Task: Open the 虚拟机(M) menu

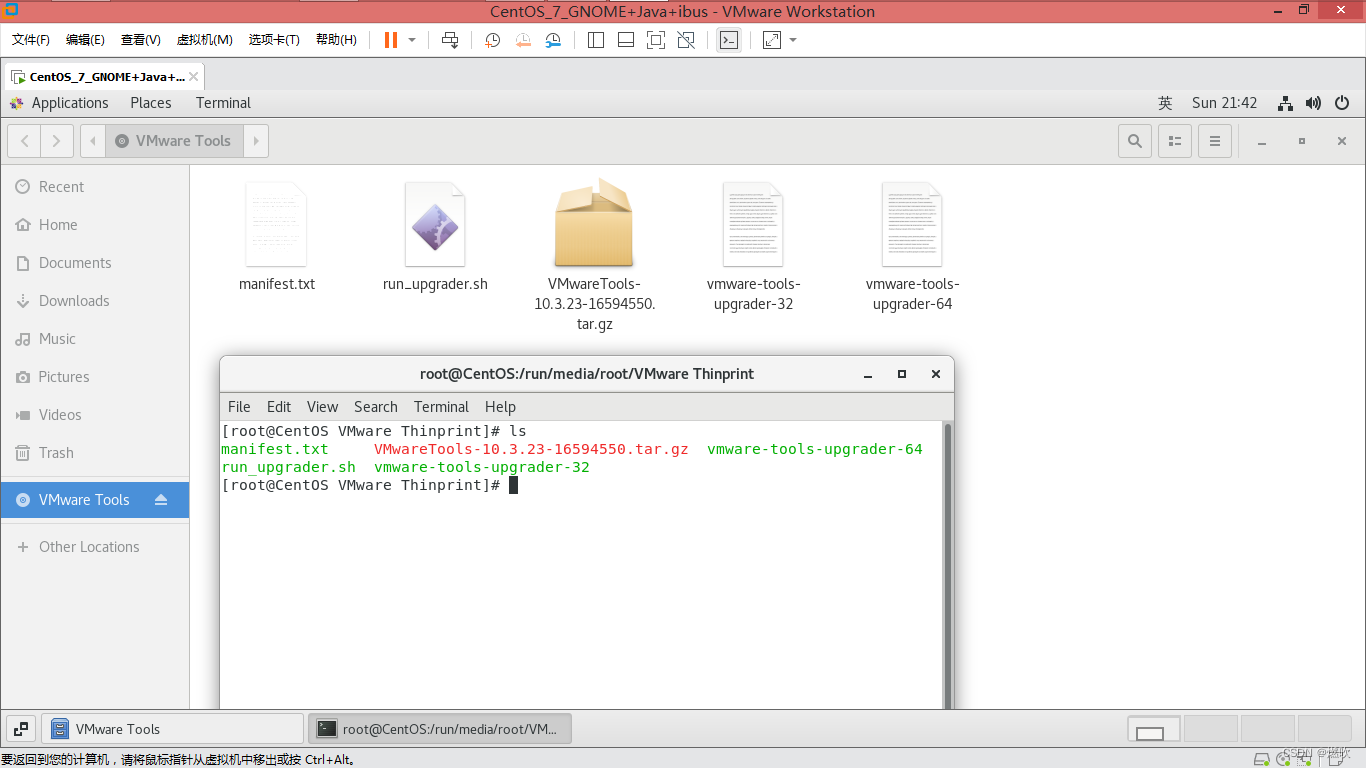Action: 205,40
